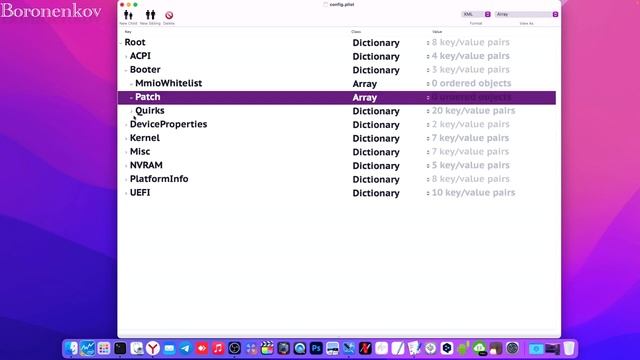
Task: Click the '5 key/value pairs' value
Action: [470, 165]
